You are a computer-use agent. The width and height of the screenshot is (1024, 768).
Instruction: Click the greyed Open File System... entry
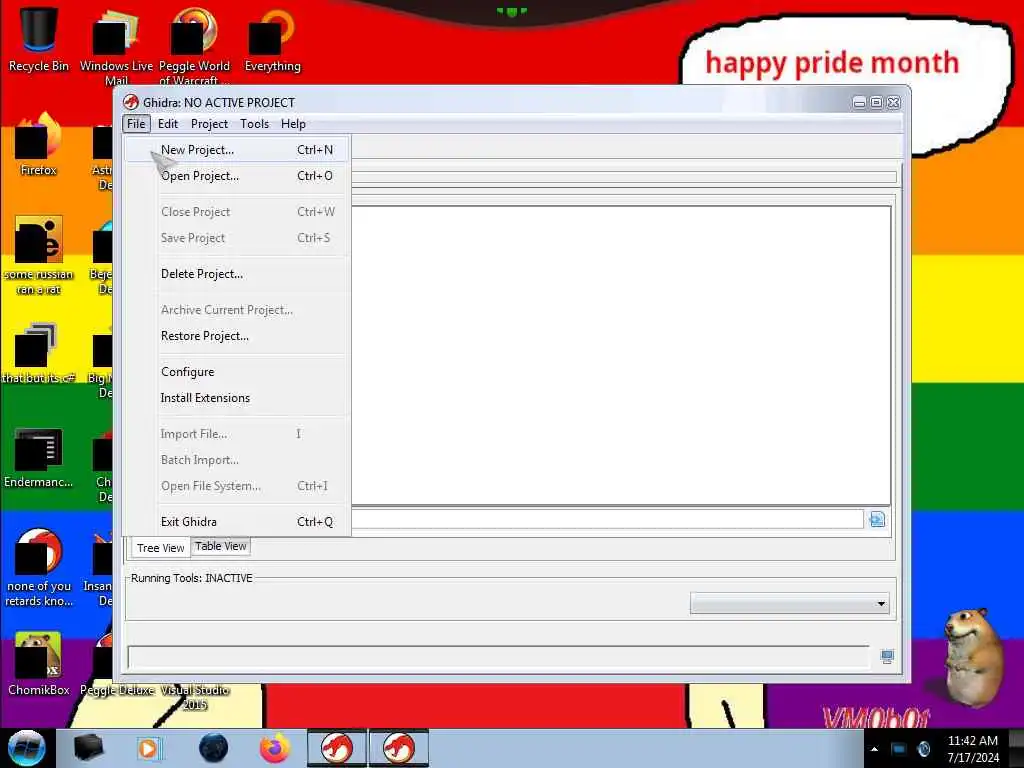pos(236,486)
